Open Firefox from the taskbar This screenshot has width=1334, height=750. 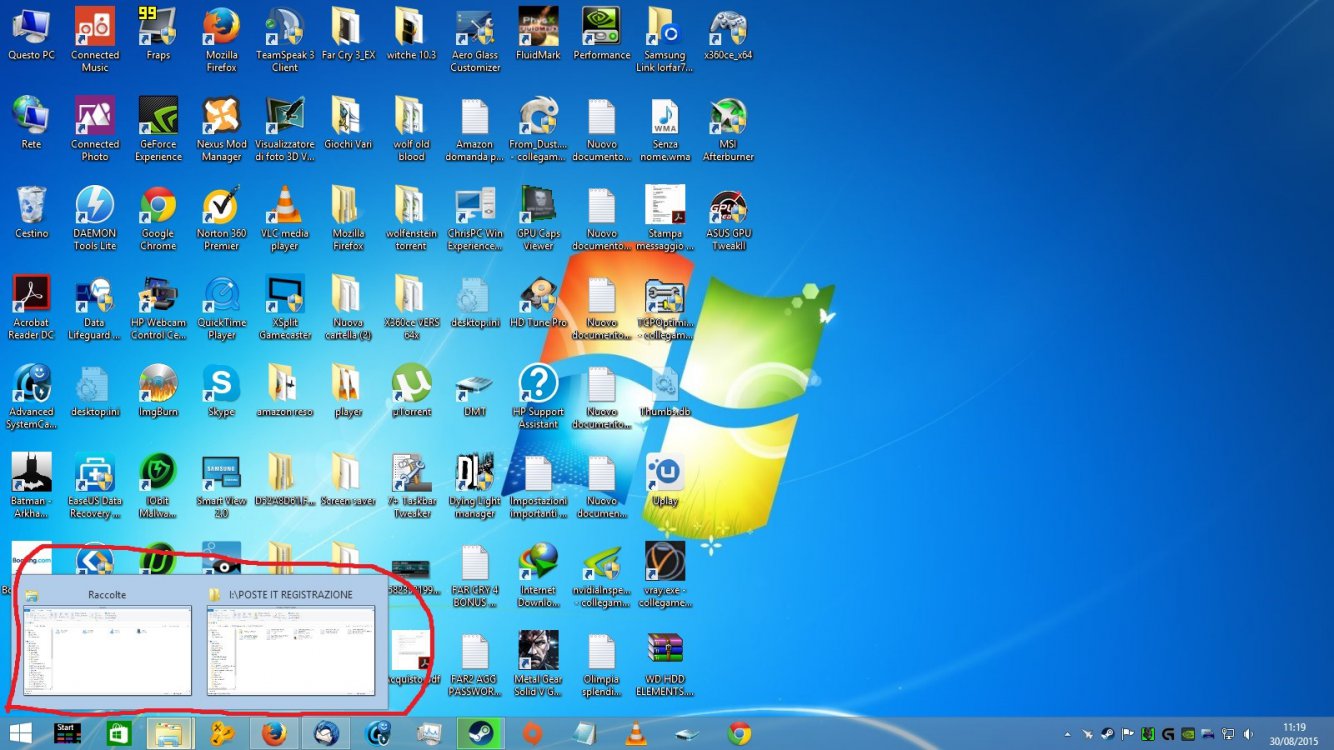click(273, 733)
